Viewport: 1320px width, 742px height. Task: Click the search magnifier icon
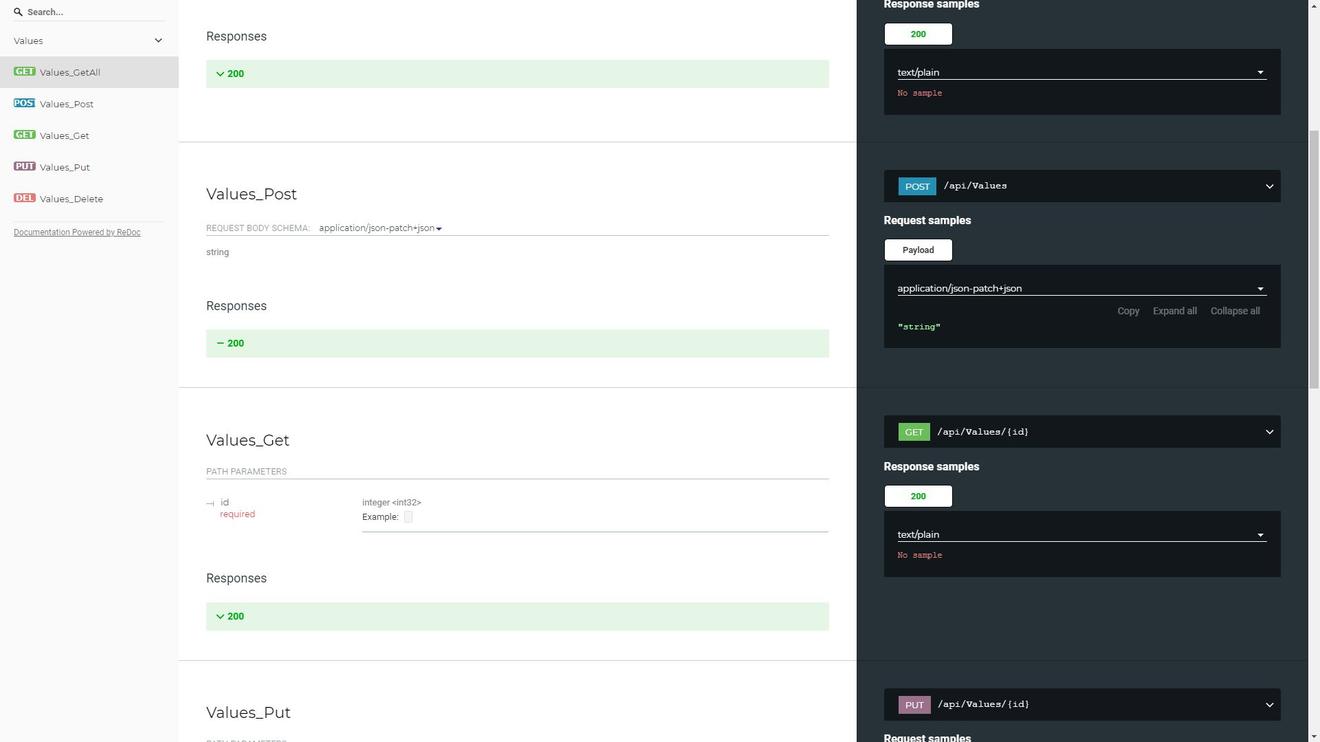(18, 12)
